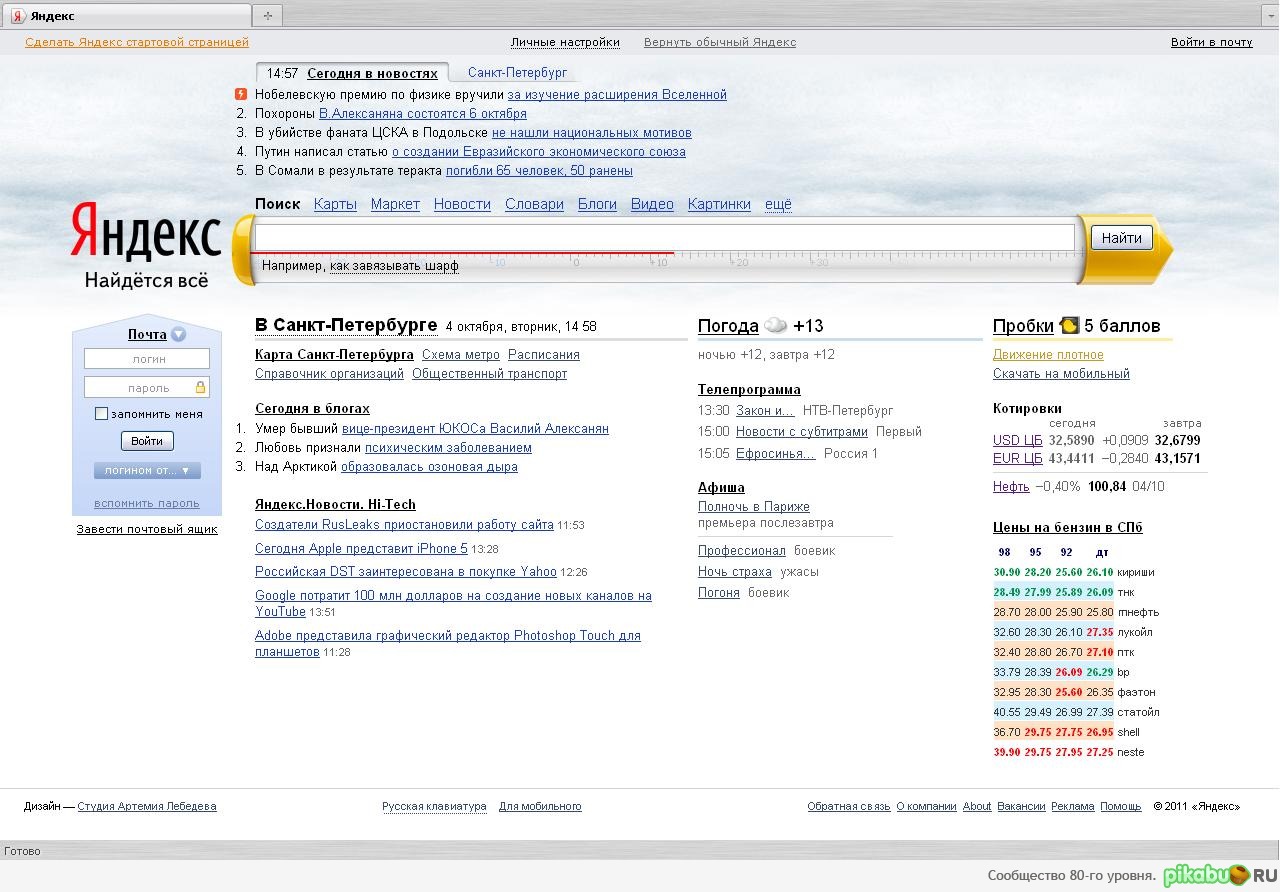This screenshot has height=892, width=1280.
Task: Open the Карты search category
Action: [335, 204]
